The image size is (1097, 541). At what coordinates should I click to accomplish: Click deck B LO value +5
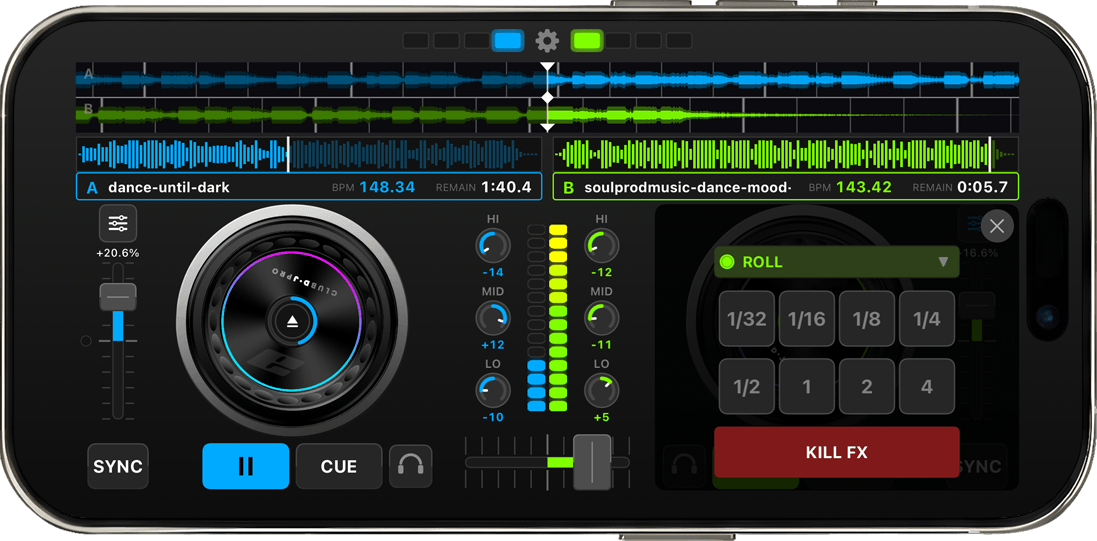pos(602,417)
